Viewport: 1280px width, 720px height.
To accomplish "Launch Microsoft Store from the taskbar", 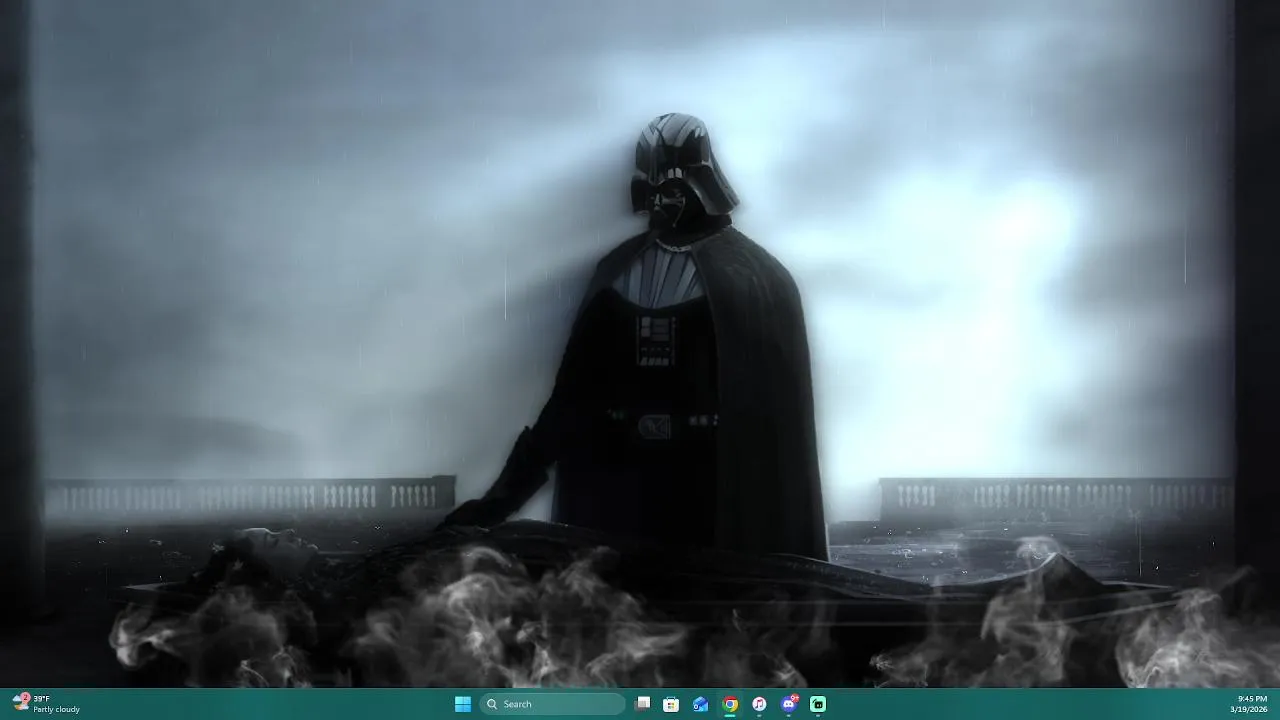I will click(671, 704).
